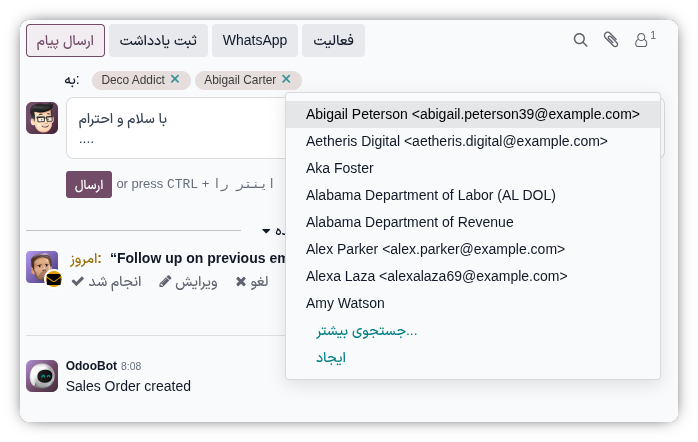Click the paperclip attachments icon
Viewport: 698px width, 442px height.
[x=611, y=40]
